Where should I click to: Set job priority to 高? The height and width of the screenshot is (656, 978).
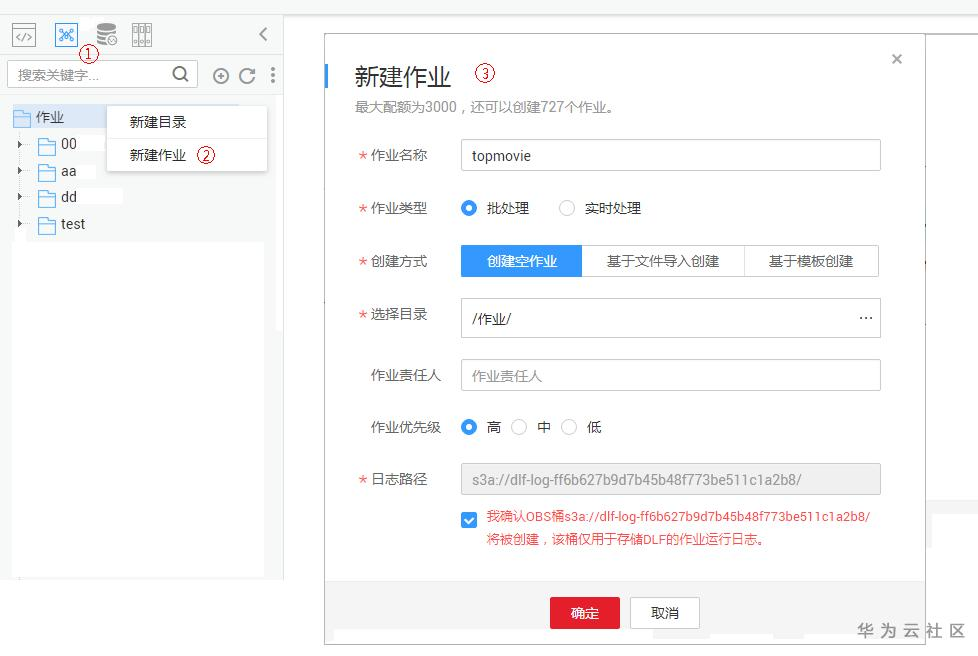[469, 427]
